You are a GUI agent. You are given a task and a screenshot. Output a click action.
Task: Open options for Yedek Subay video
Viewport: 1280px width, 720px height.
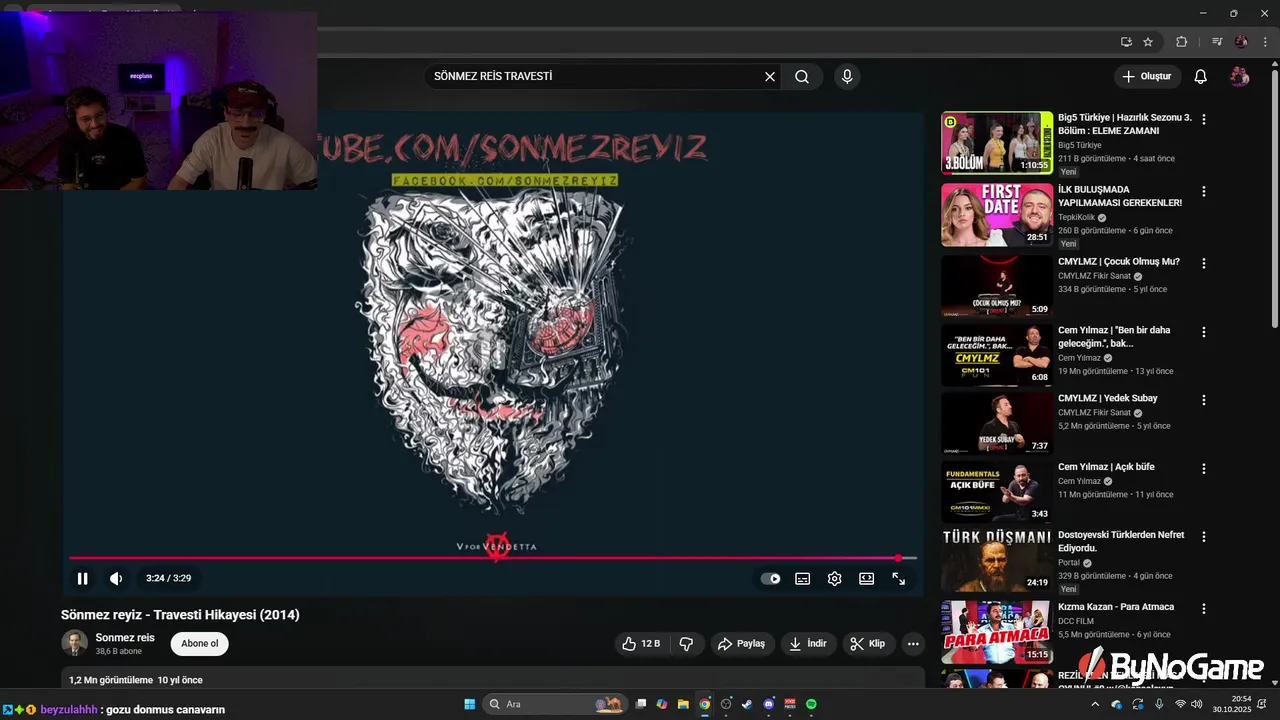(1204, 400)
